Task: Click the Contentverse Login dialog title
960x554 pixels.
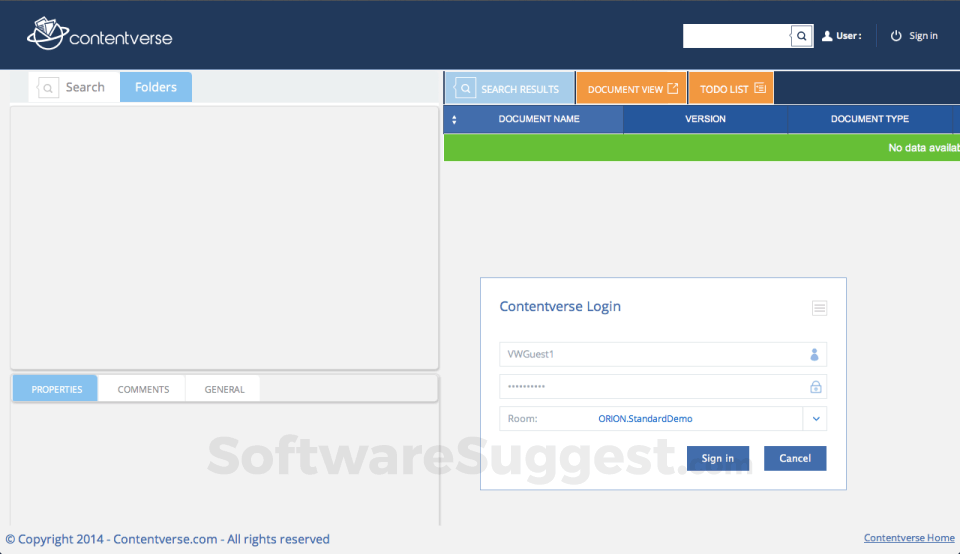Action: [560, 306]
